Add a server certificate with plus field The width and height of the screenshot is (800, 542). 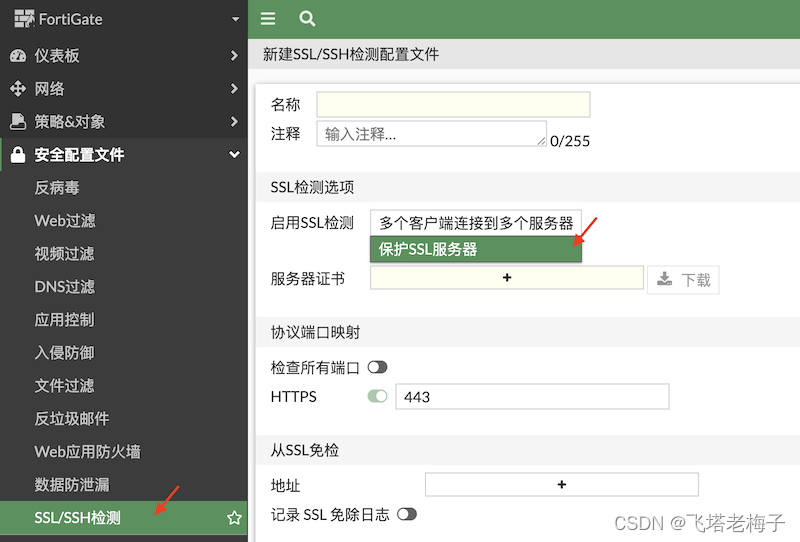[x=507, y=278]
